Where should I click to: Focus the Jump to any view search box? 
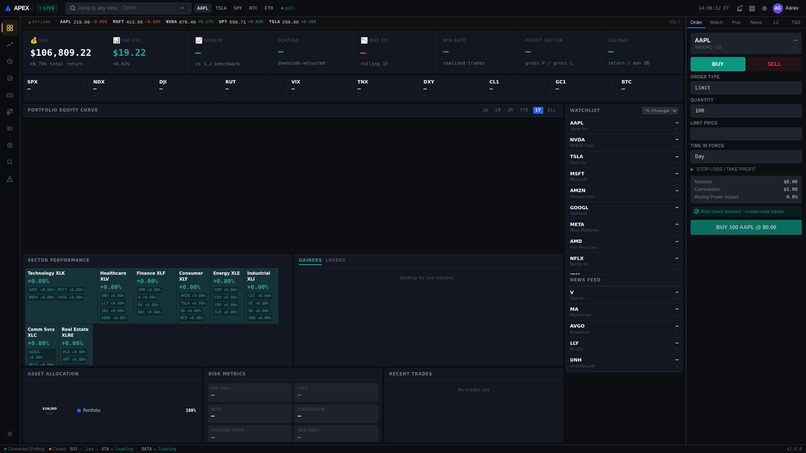click(128, 8)
